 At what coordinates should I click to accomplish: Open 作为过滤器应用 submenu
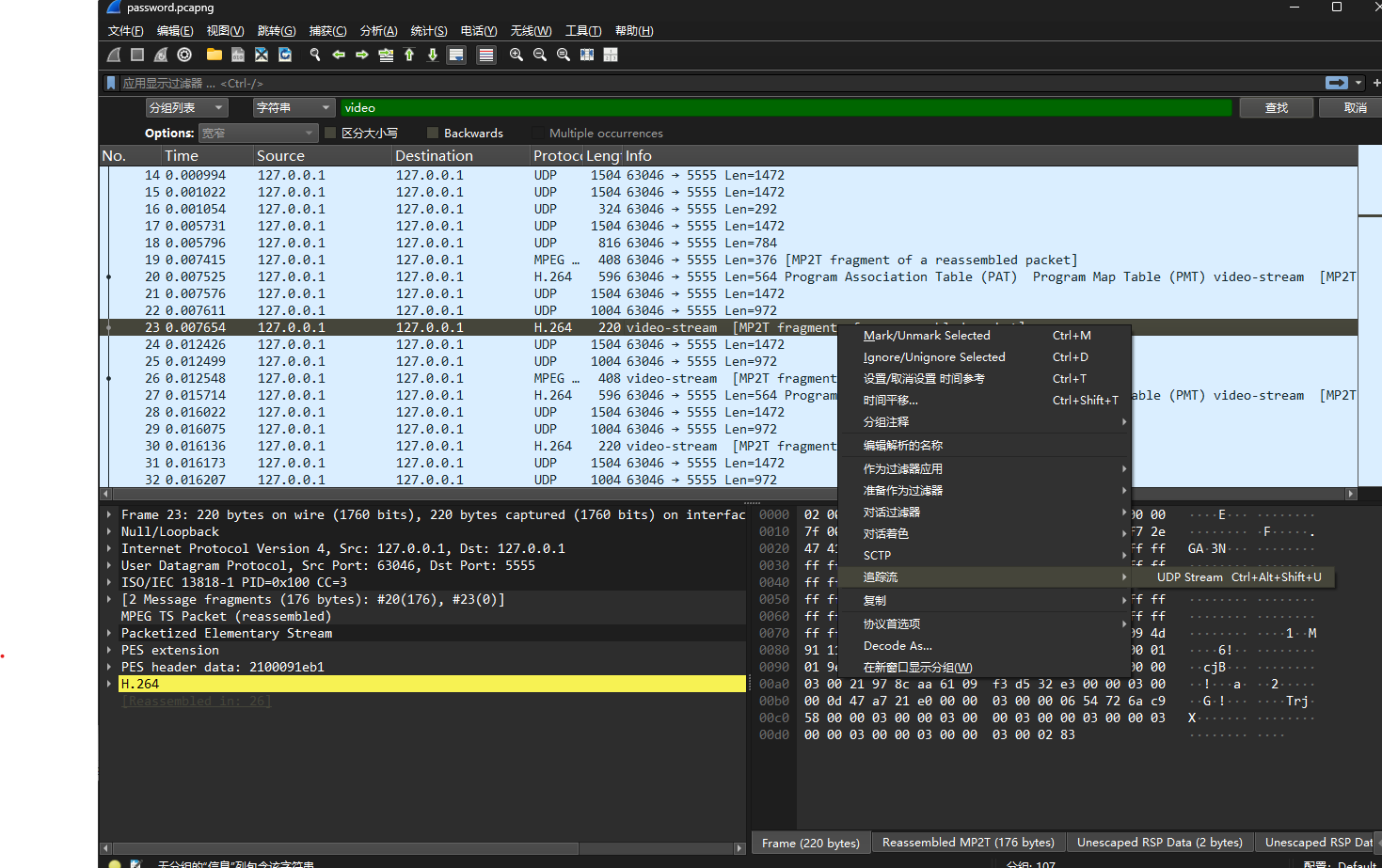(x=984, y=468)
